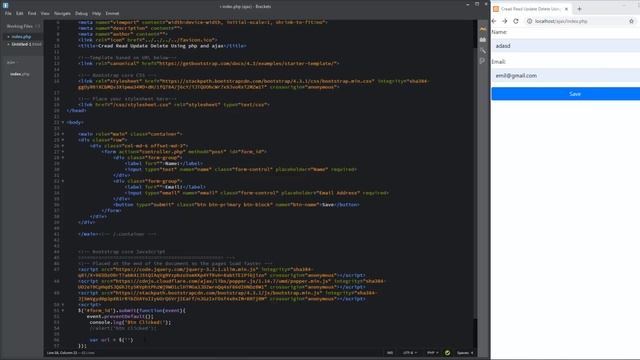Collapse the form tag fold arrow
The width and height of the screenshot is (640, 360).
[63, 151]
